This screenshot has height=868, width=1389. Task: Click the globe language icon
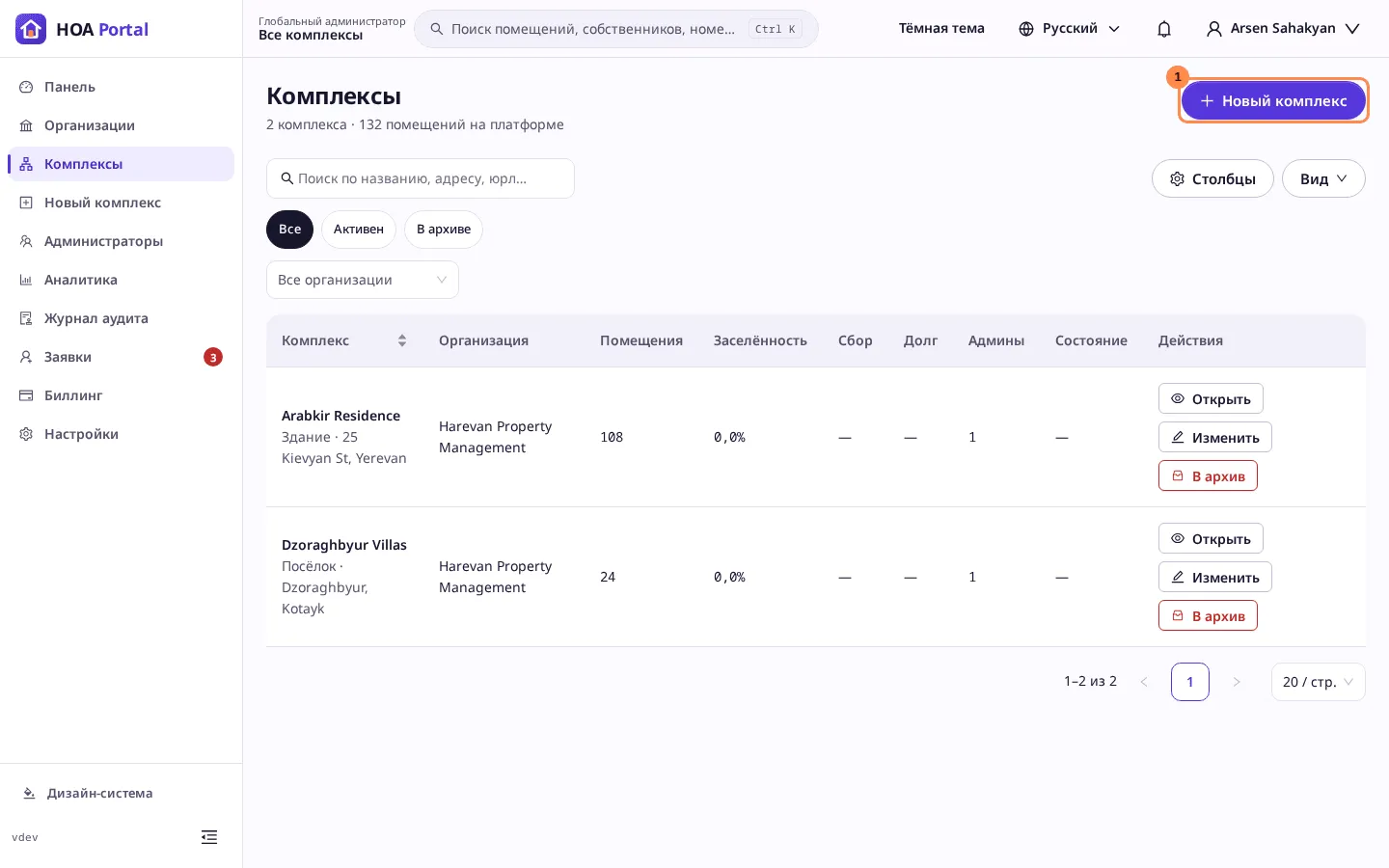[x=1026, y=29]
